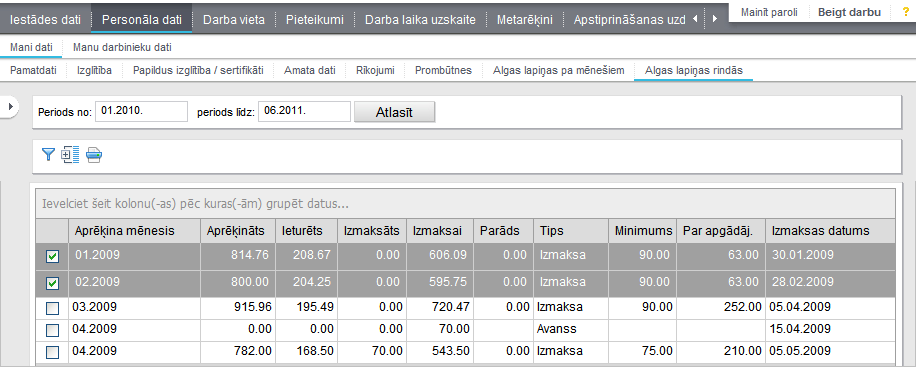The height and width of the screenshot is (367, 916).
Task: Click the 595.75 cell
Action: pyautogui.click(x=439, y=282)
